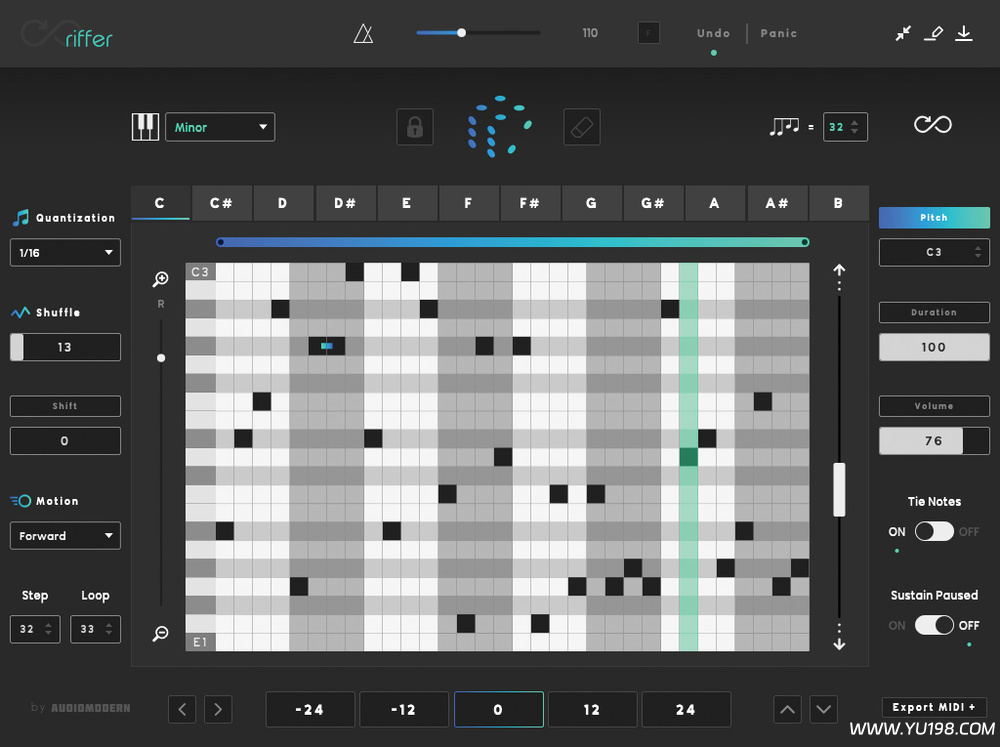
Task: Click the download icon in the top right corner
Action: (964, 33)
